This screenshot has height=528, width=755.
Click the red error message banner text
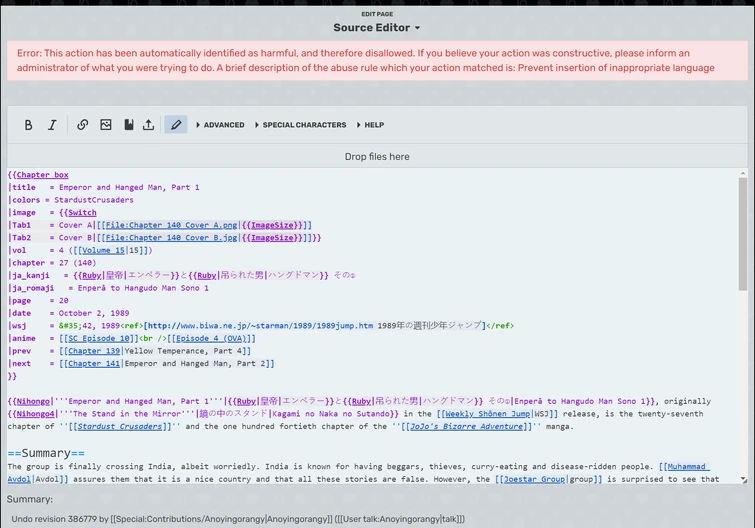point(365,60)
